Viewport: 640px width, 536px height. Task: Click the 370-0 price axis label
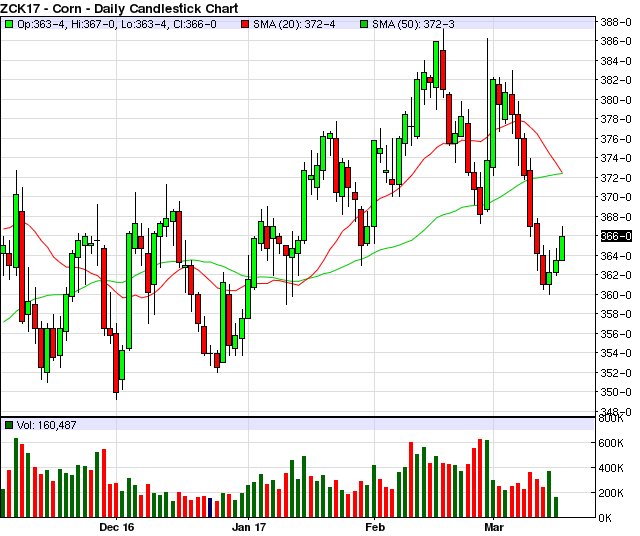click(x=616, y=197)
